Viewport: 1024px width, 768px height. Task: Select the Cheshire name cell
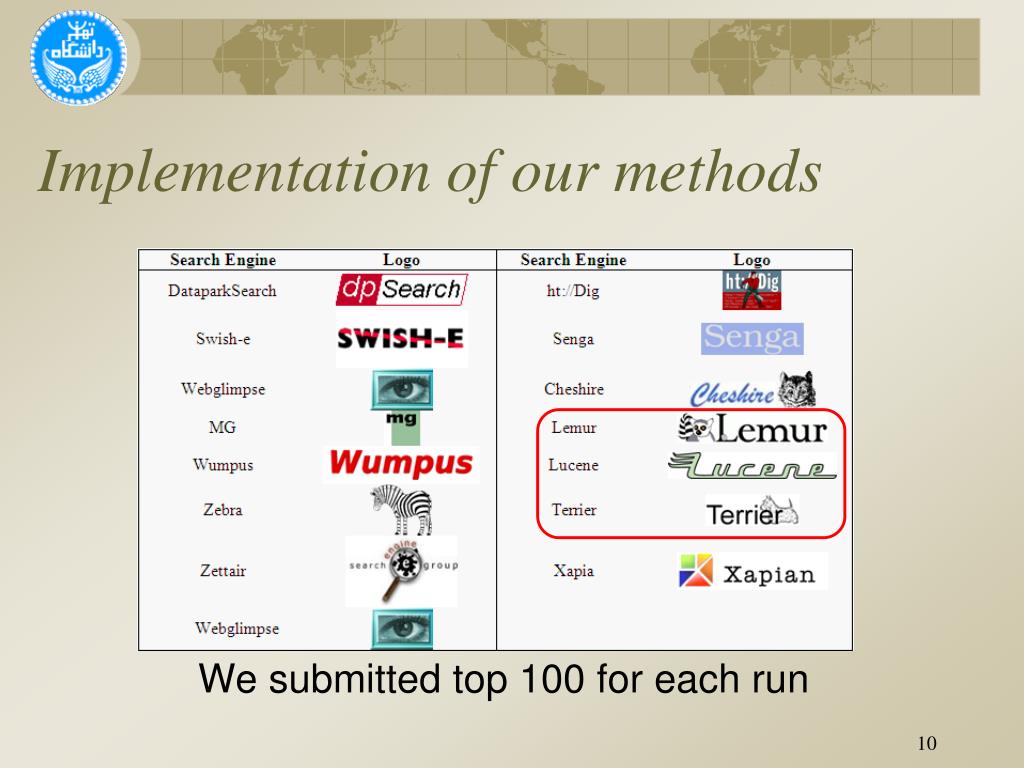(574, 389)
